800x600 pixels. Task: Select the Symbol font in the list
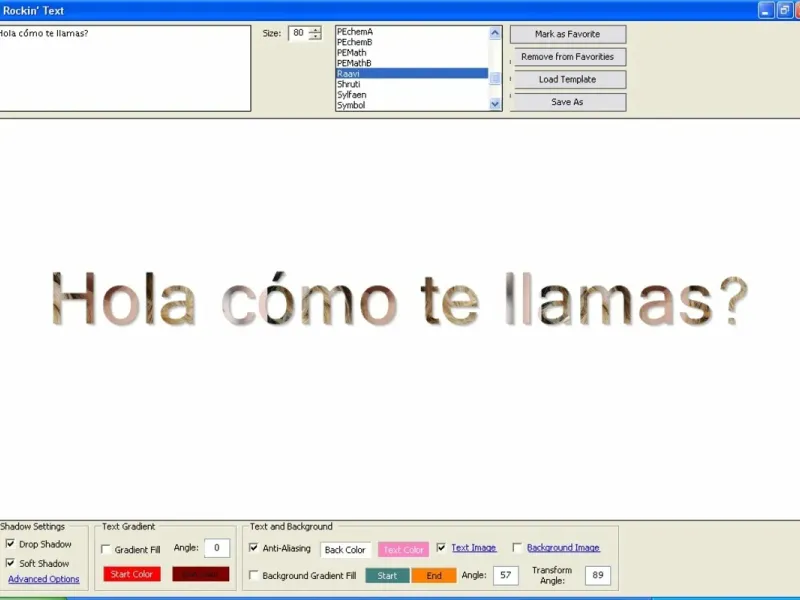pos(412,105)
